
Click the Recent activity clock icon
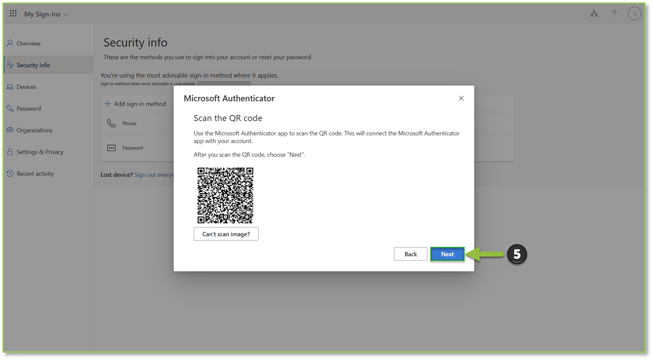pos(10,173)
